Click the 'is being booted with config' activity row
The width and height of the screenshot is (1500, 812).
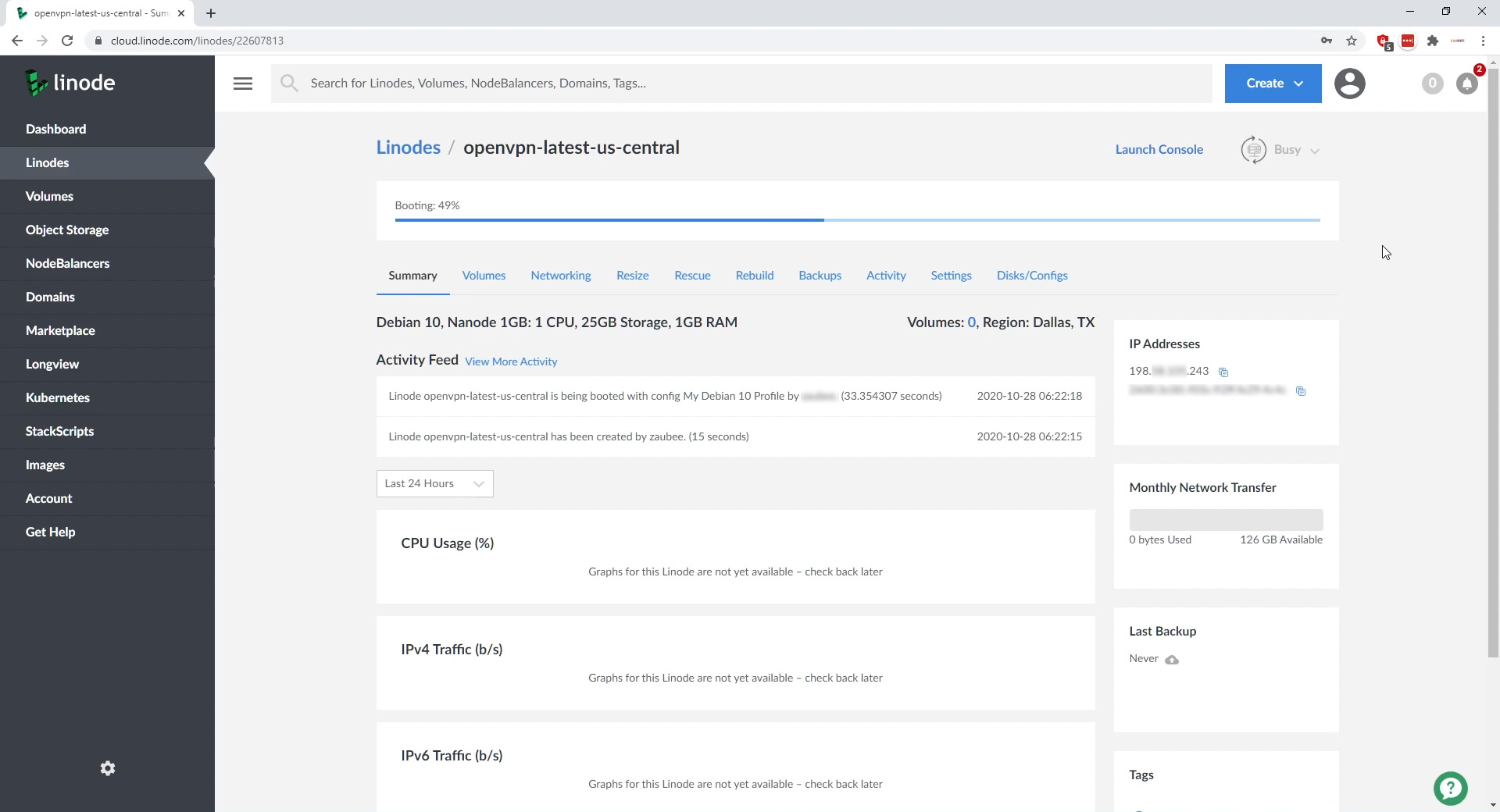[735, 397]
